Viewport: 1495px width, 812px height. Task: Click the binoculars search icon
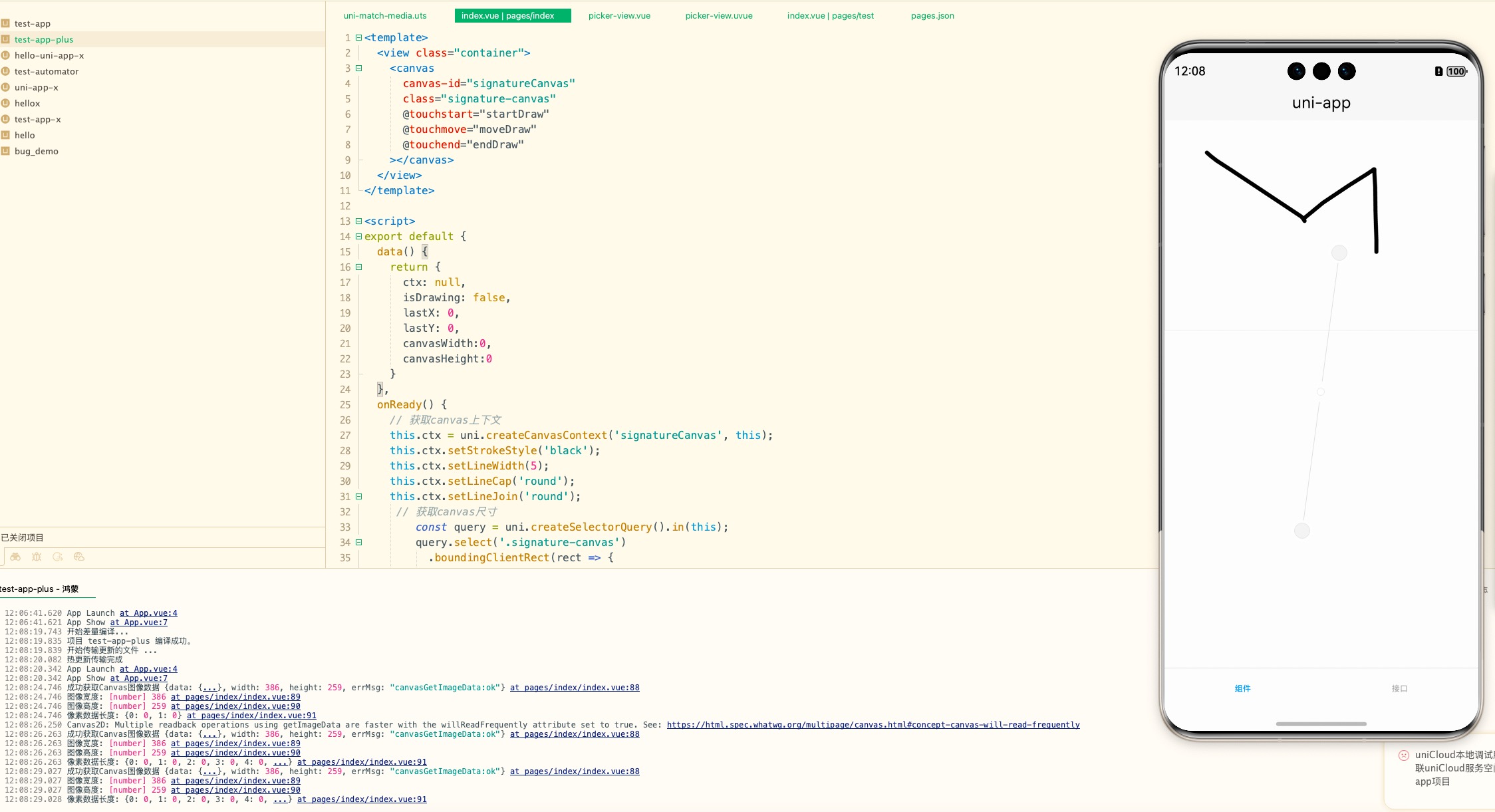click(x=15, y=557)
